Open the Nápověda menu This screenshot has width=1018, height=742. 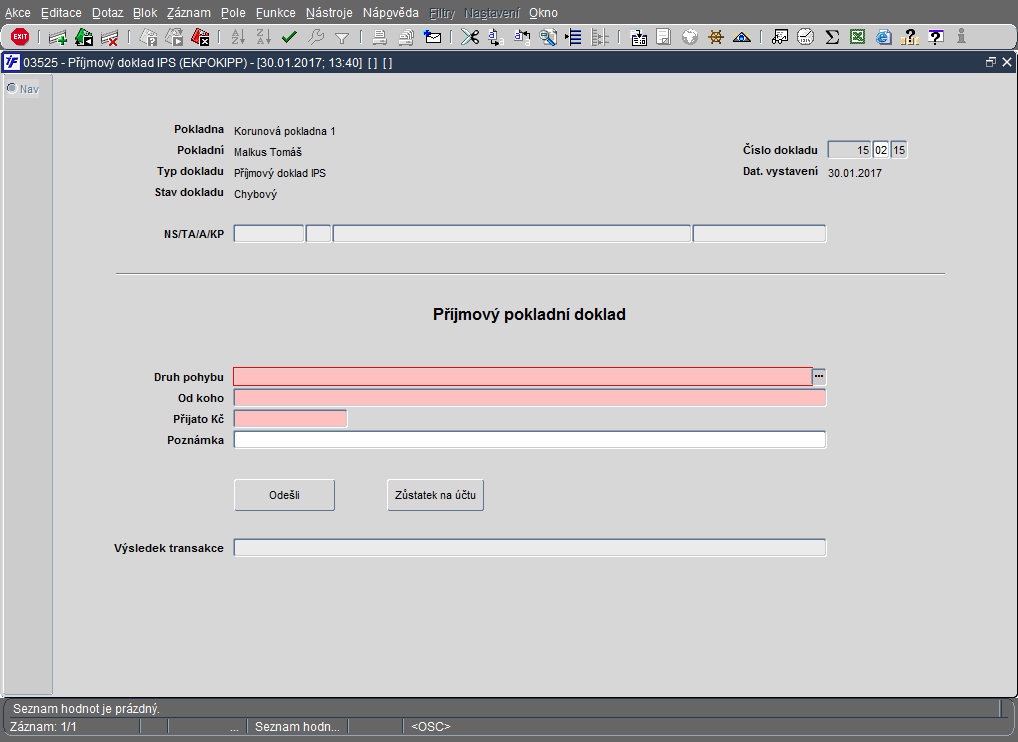(x=391, y=12)
